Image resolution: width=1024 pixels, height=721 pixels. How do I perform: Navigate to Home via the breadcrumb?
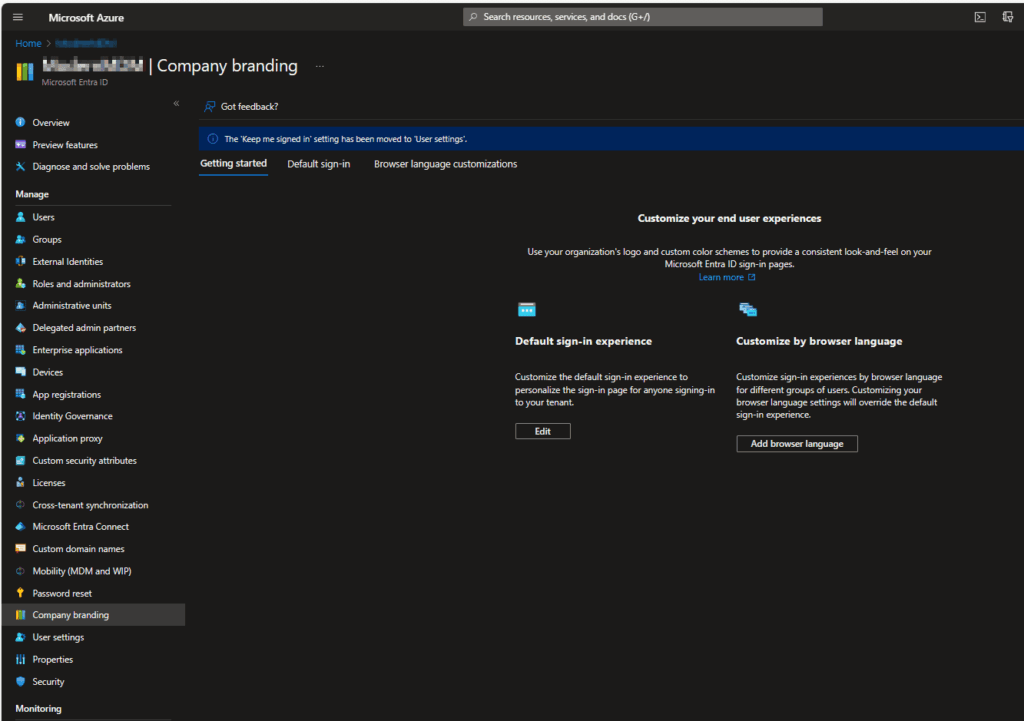pos(27,42)
